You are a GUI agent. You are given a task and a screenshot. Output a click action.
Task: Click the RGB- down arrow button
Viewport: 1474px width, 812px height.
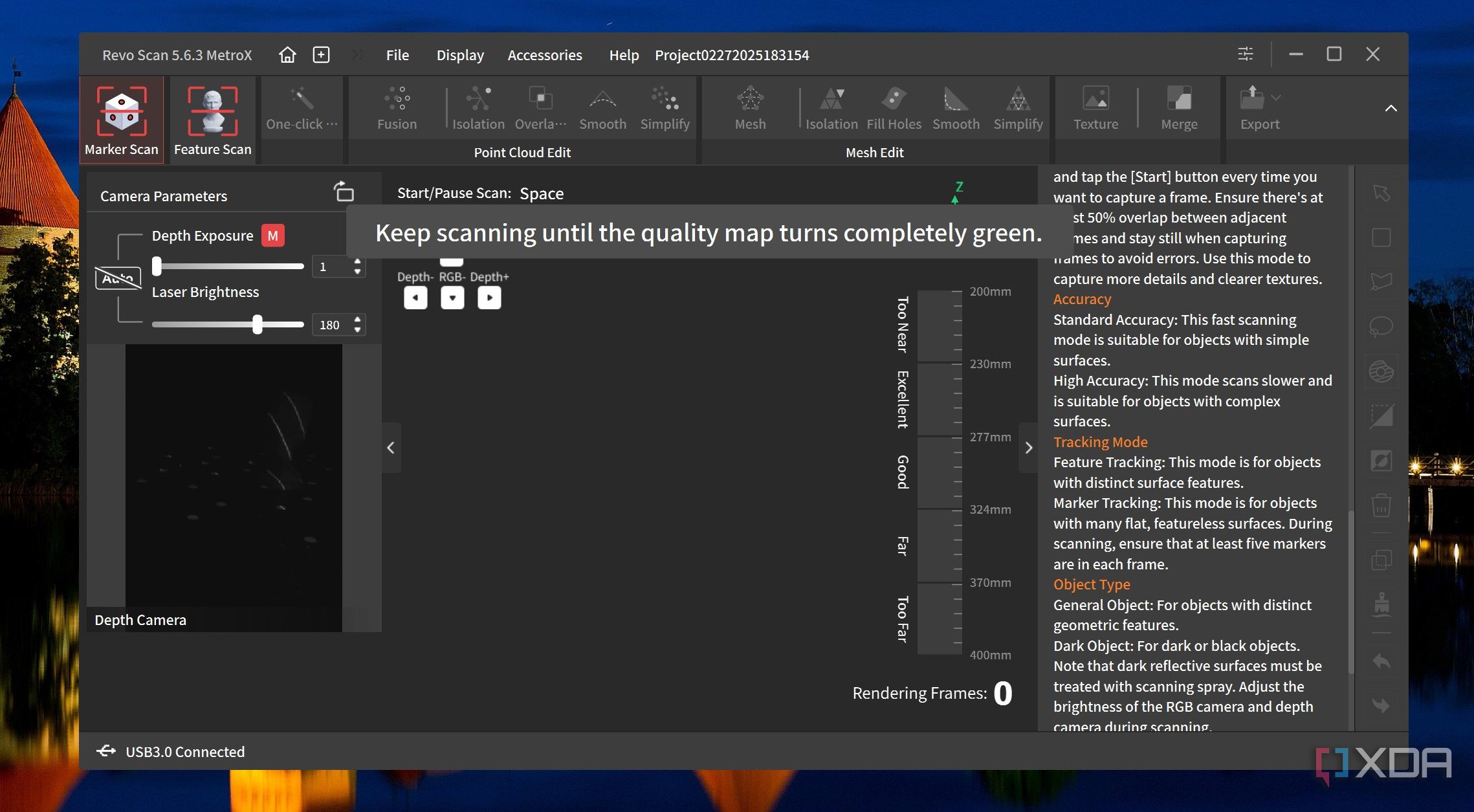pos(452,298)
